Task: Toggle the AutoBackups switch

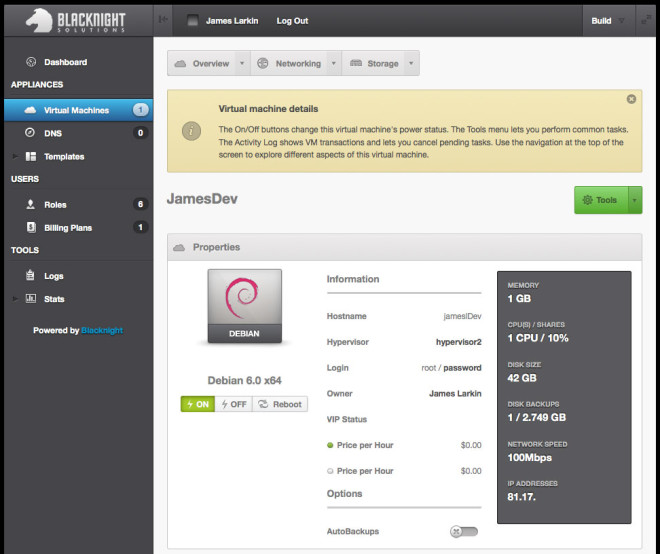Action: point(463,531)
